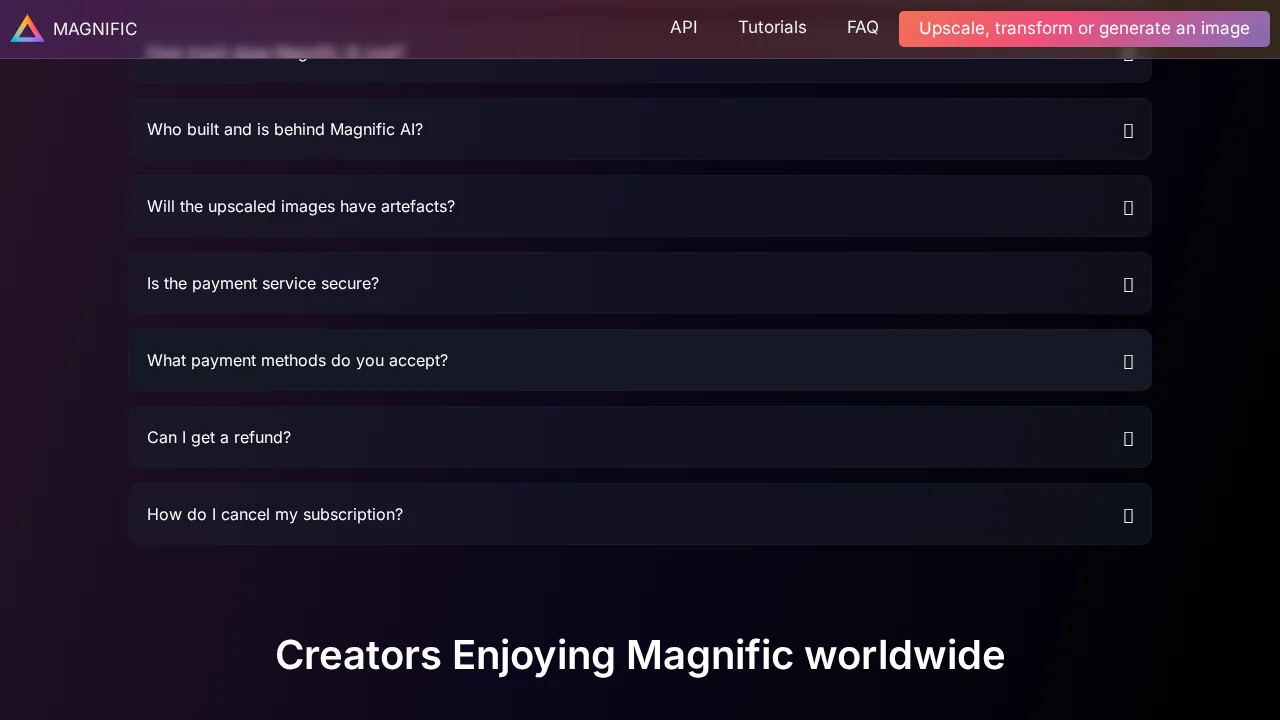The width and height of the screenshot is (1280, 720).
Task: Click the expand icon on "How do I cancel my subscription?"
Action: (1128, 515)
